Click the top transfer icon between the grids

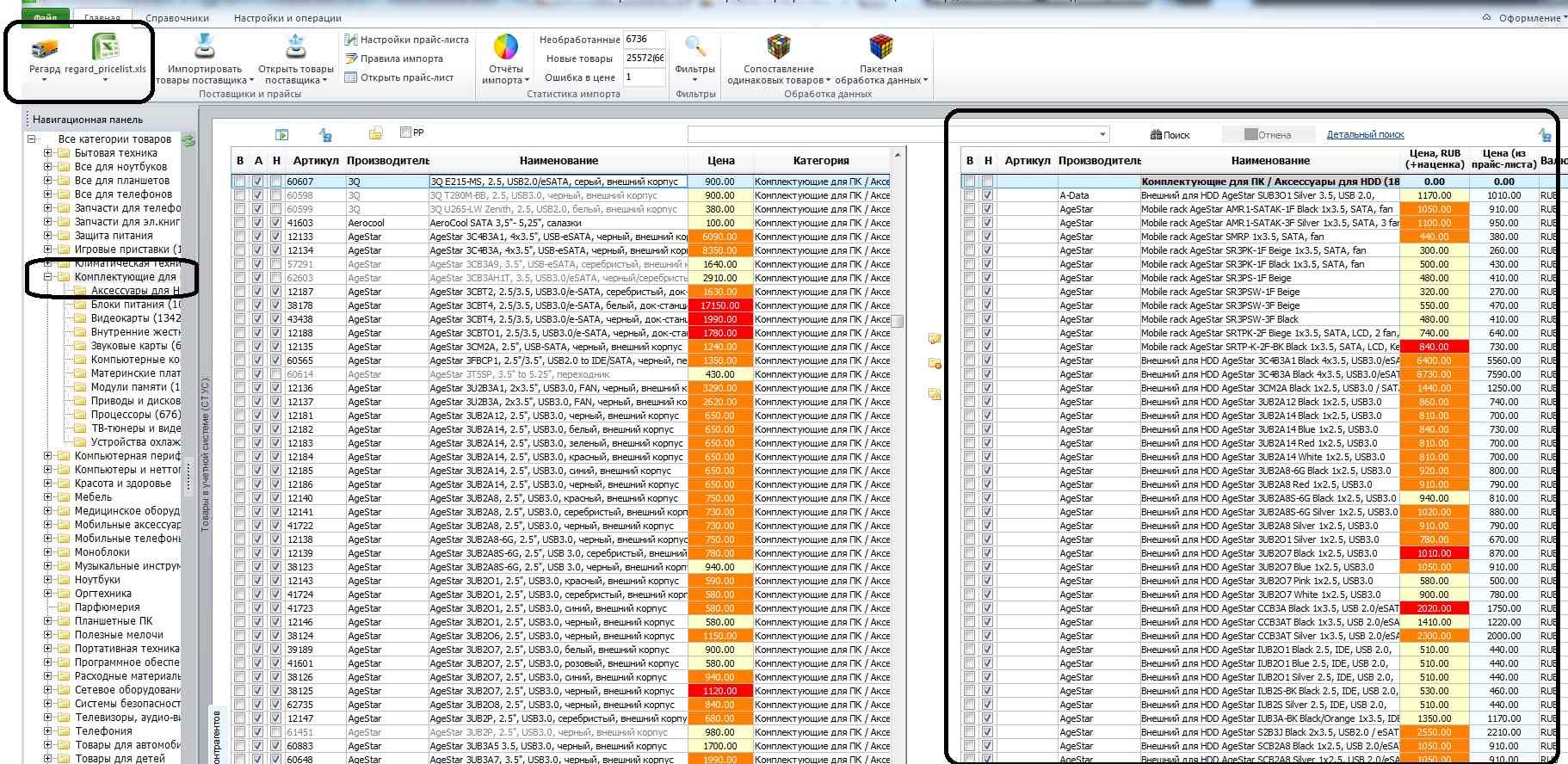(x=935, y=339)
